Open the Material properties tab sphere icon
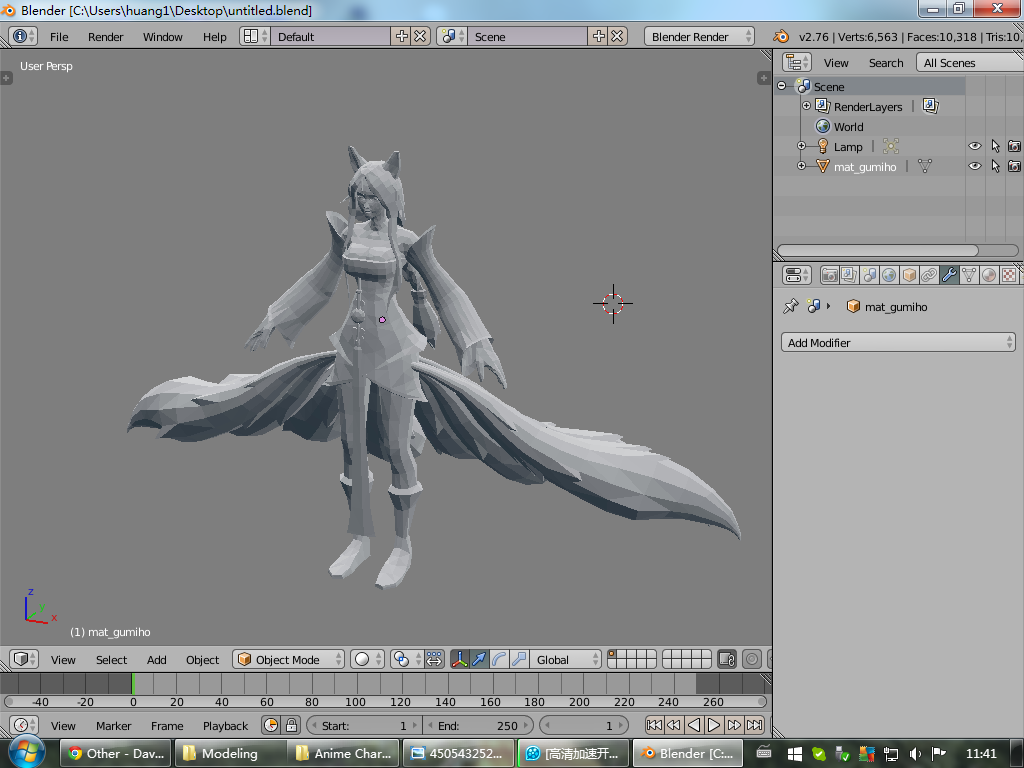Viewport: 1024px width, 768px height. [989, 275]
